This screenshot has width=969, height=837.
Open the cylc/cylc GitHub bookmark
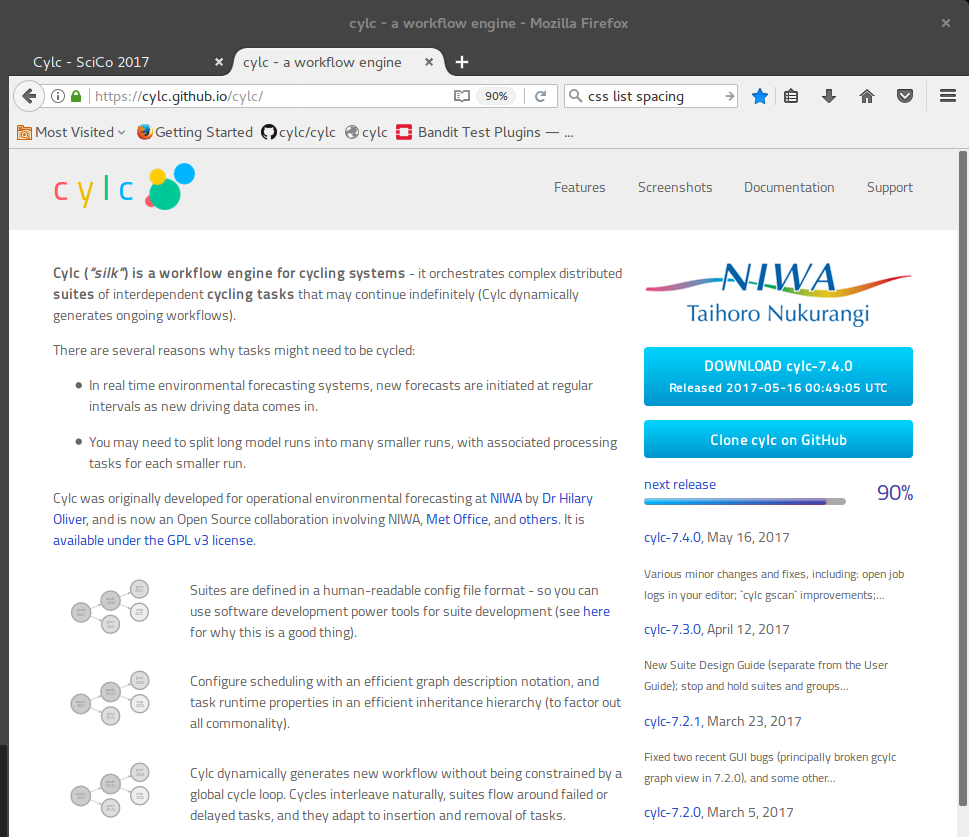click(298, 132)
